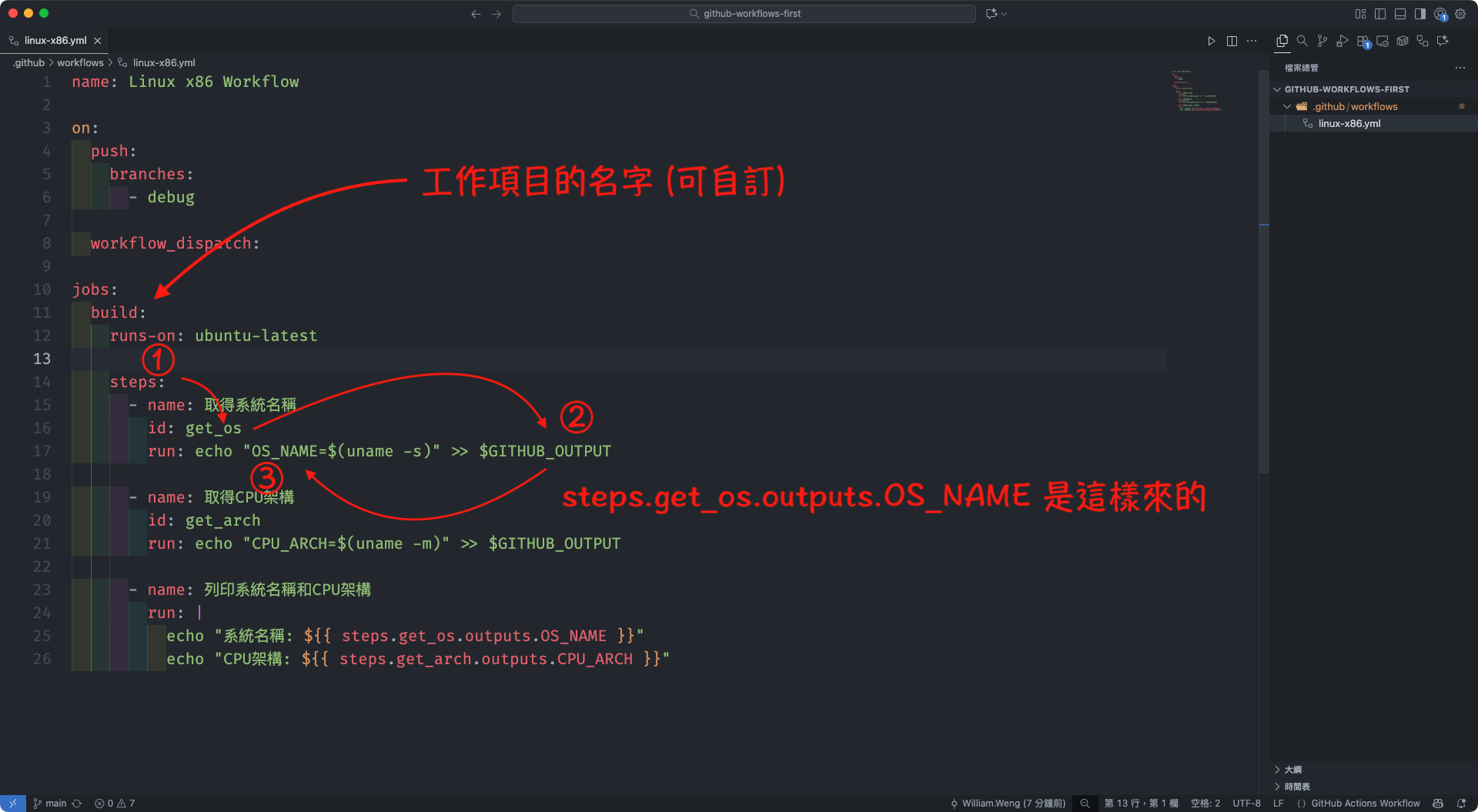The image size is (1478, 812).
Task: Open the Manage settings gear
Action: [x=1460, y=14]
